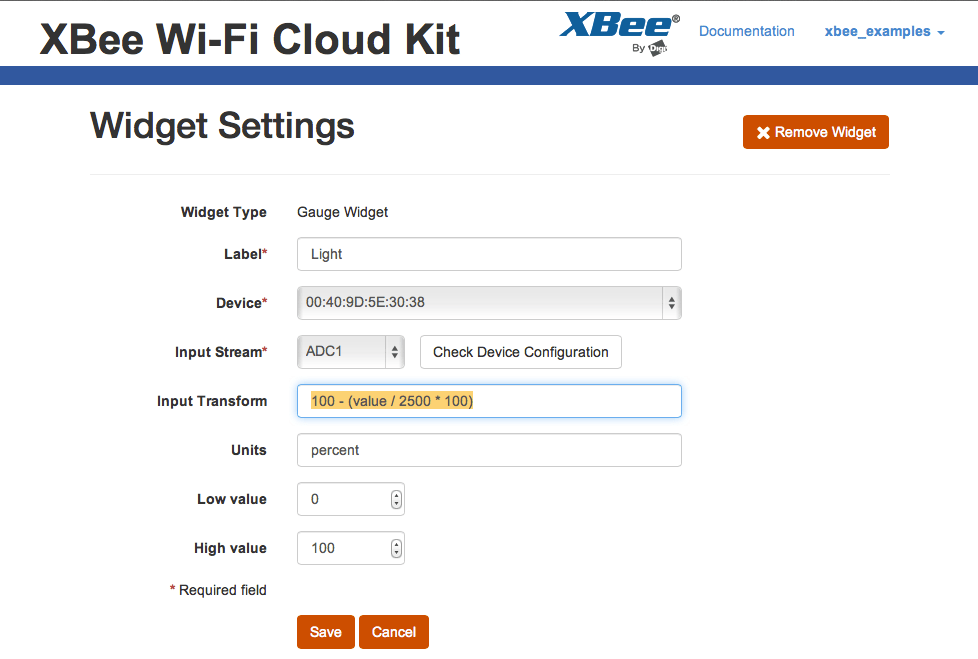Click the High value label
The height and width of the screenshot is (659, 978).
coord(230,548)
